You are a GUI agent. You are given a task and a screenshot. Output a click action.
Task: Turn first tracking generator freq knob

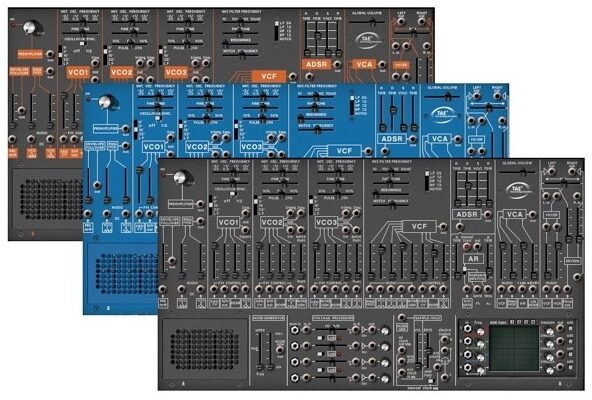point(480,332)
